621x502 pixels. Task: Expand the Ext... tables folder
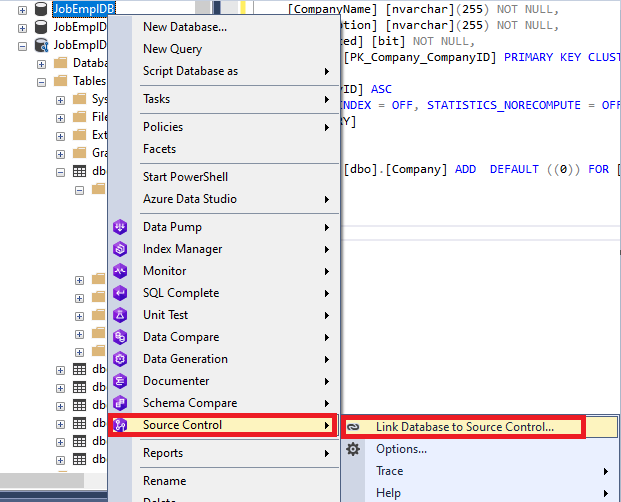tap(60, 137)
